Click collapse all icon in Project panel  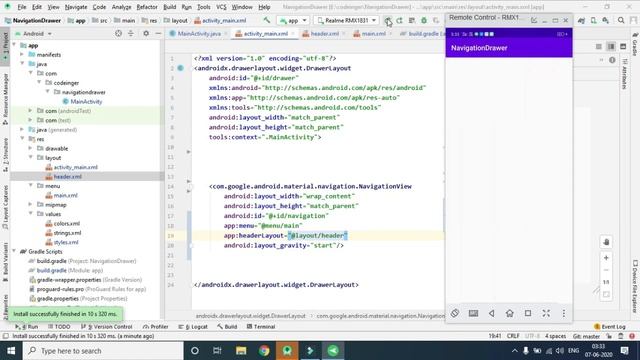(x=131, y=33)
